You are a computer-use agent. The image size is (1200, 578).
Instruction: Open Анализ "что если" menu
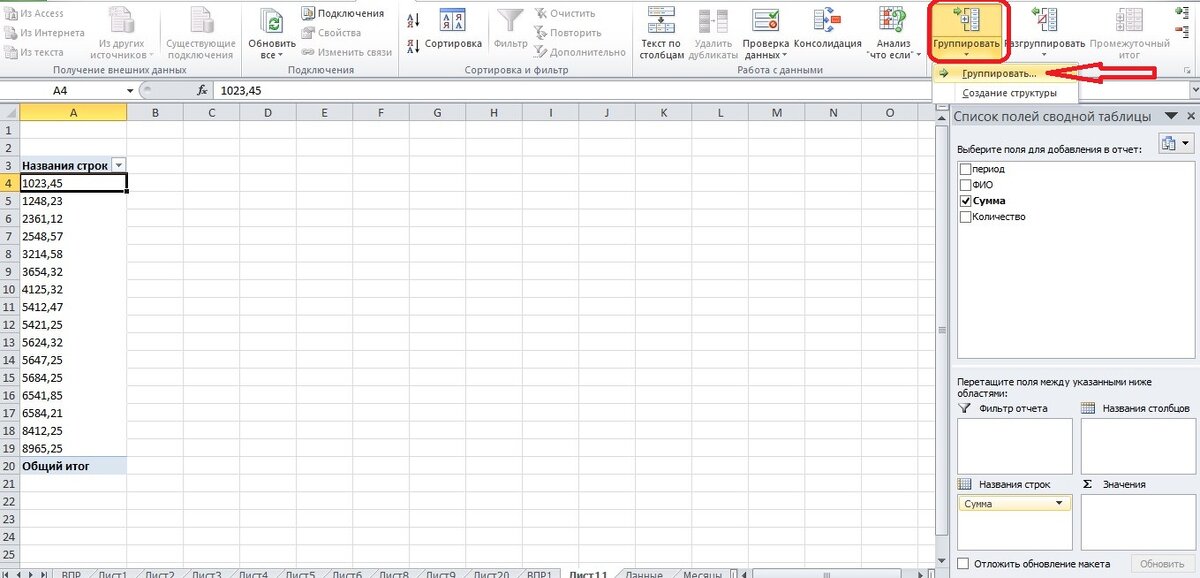coord(893,32)
